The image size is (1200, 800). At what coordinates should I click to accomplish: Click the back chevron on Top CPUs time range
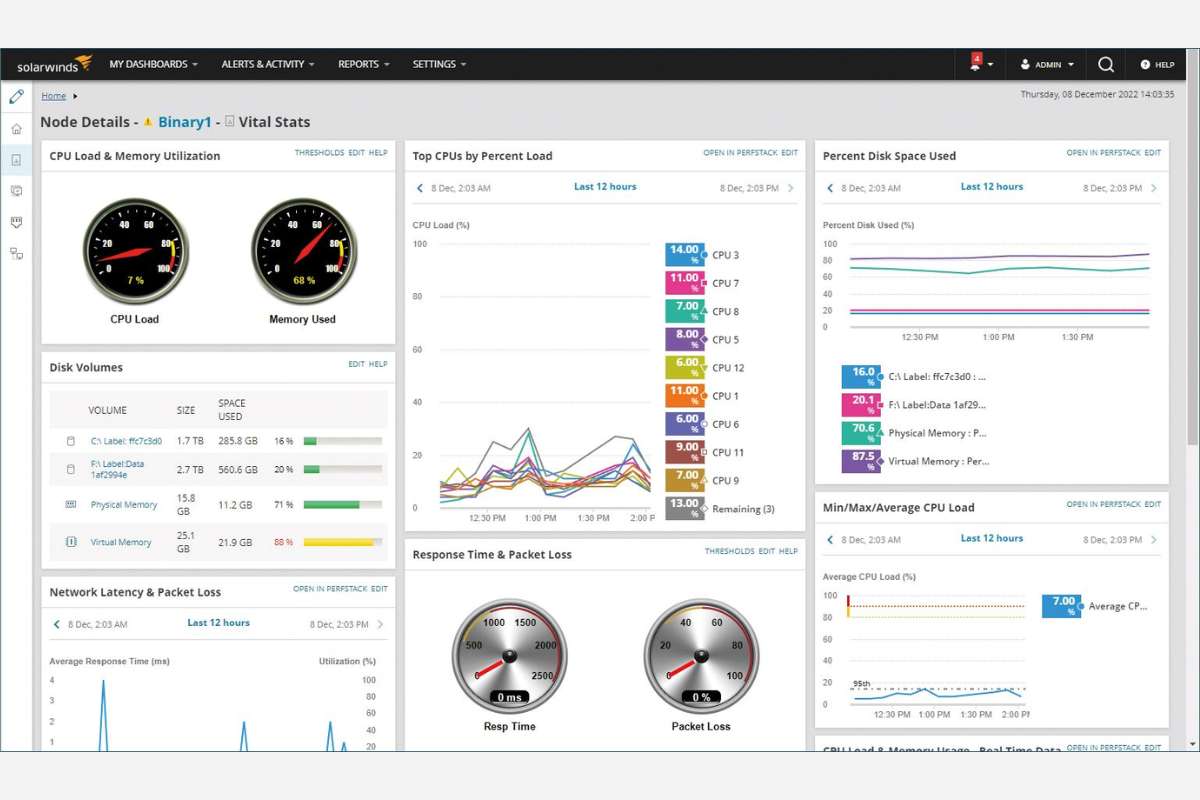click(418, 186)
